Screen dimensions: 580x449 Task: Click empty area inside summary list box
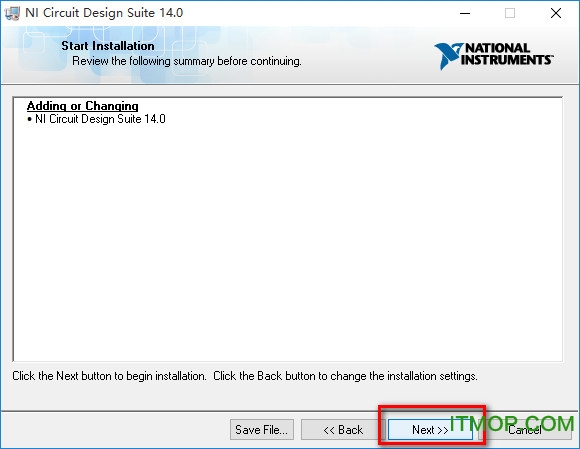[x=288, y=240]
